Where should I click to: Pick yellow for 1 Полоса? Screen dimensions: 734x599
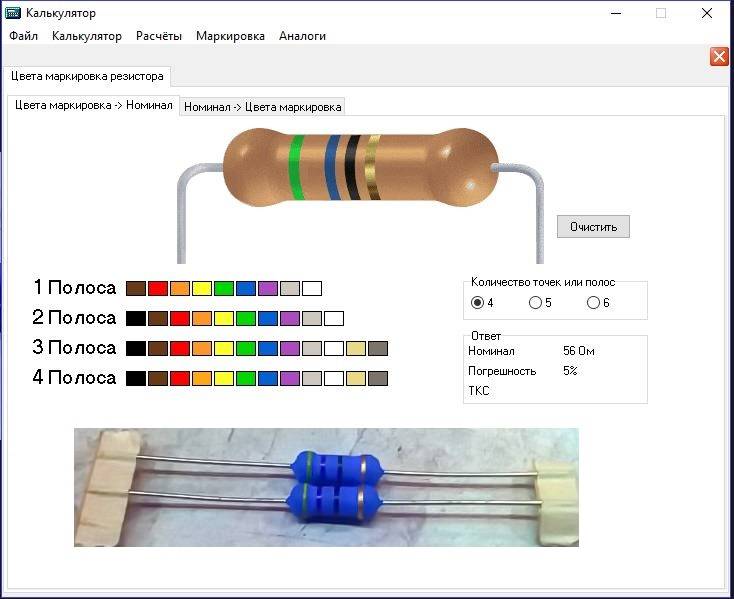click(x=202, y=288)
